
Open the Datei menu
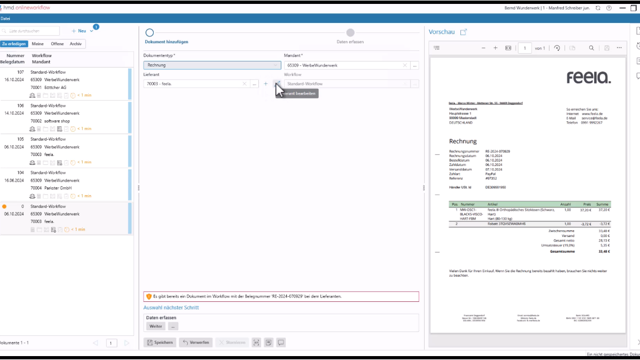click(5, 18)
